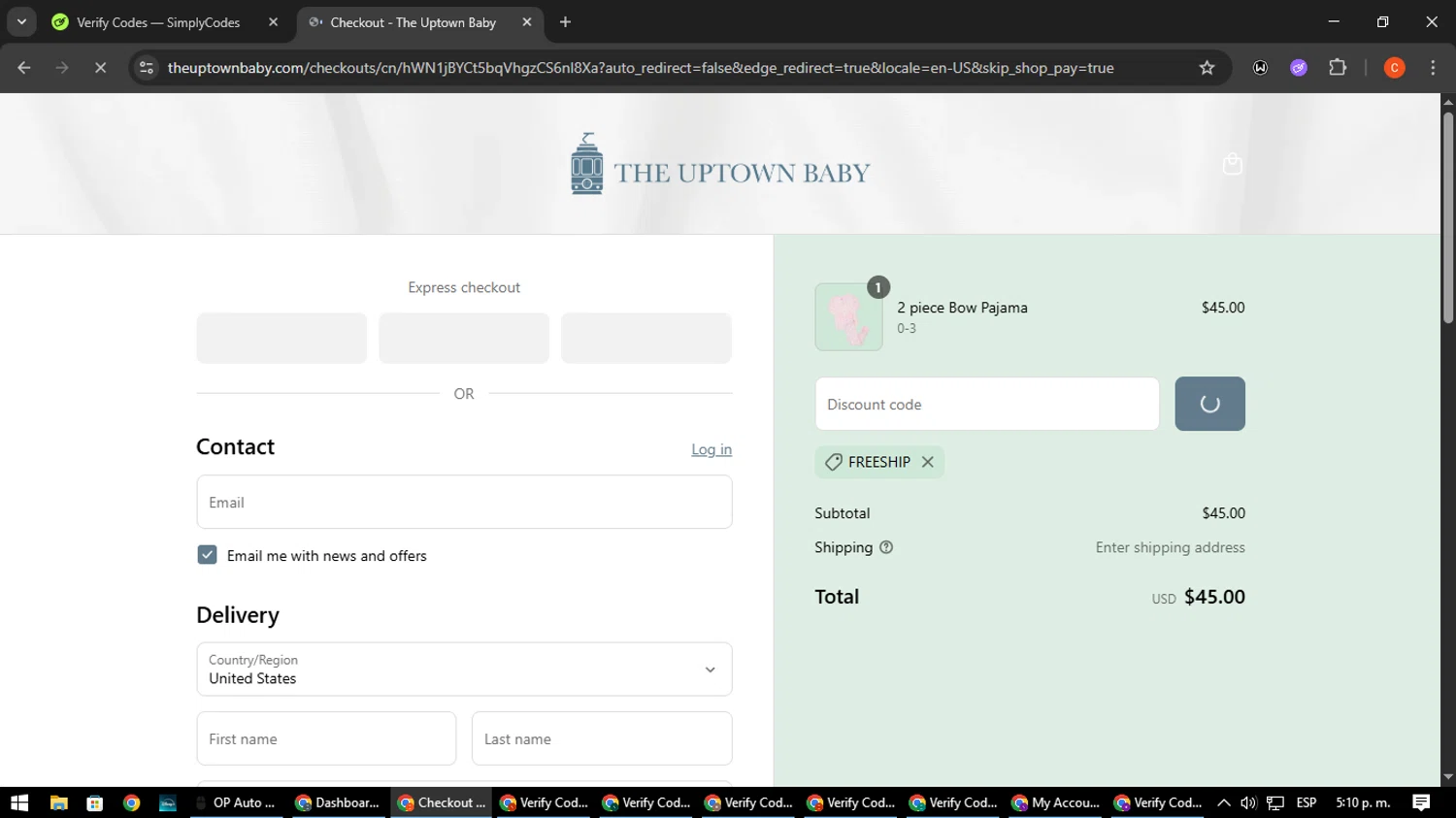Switch to Verify Codes — SimplyCodes tab
The height and width of the screenshot is (818, 1456).
[x=158, y=22]
